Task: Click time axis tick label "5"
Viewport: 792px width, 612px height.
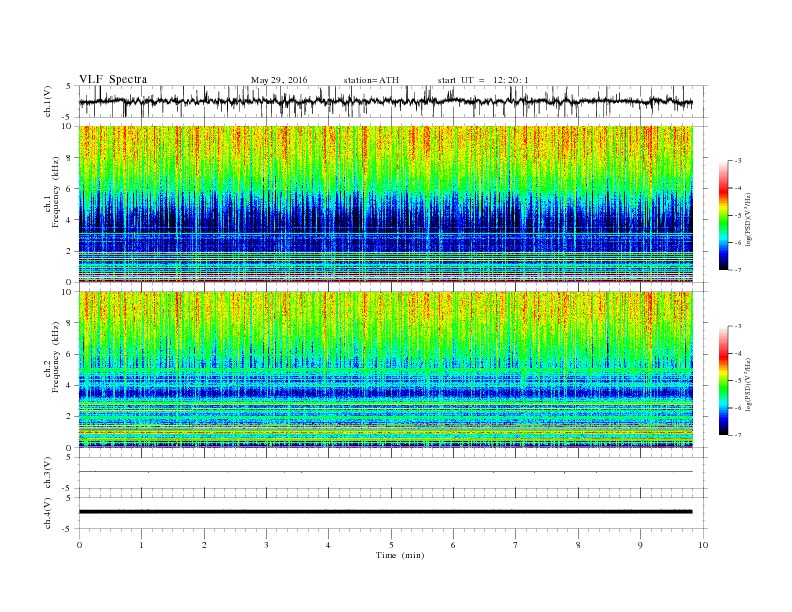Action: (x=391, y=545)
